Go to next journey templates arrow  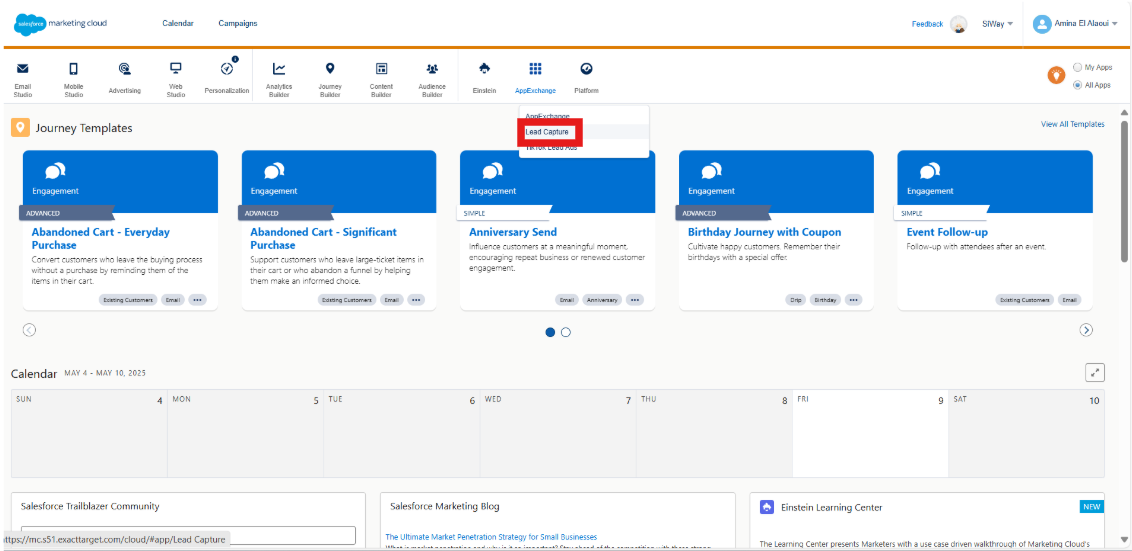[1086, 330]
